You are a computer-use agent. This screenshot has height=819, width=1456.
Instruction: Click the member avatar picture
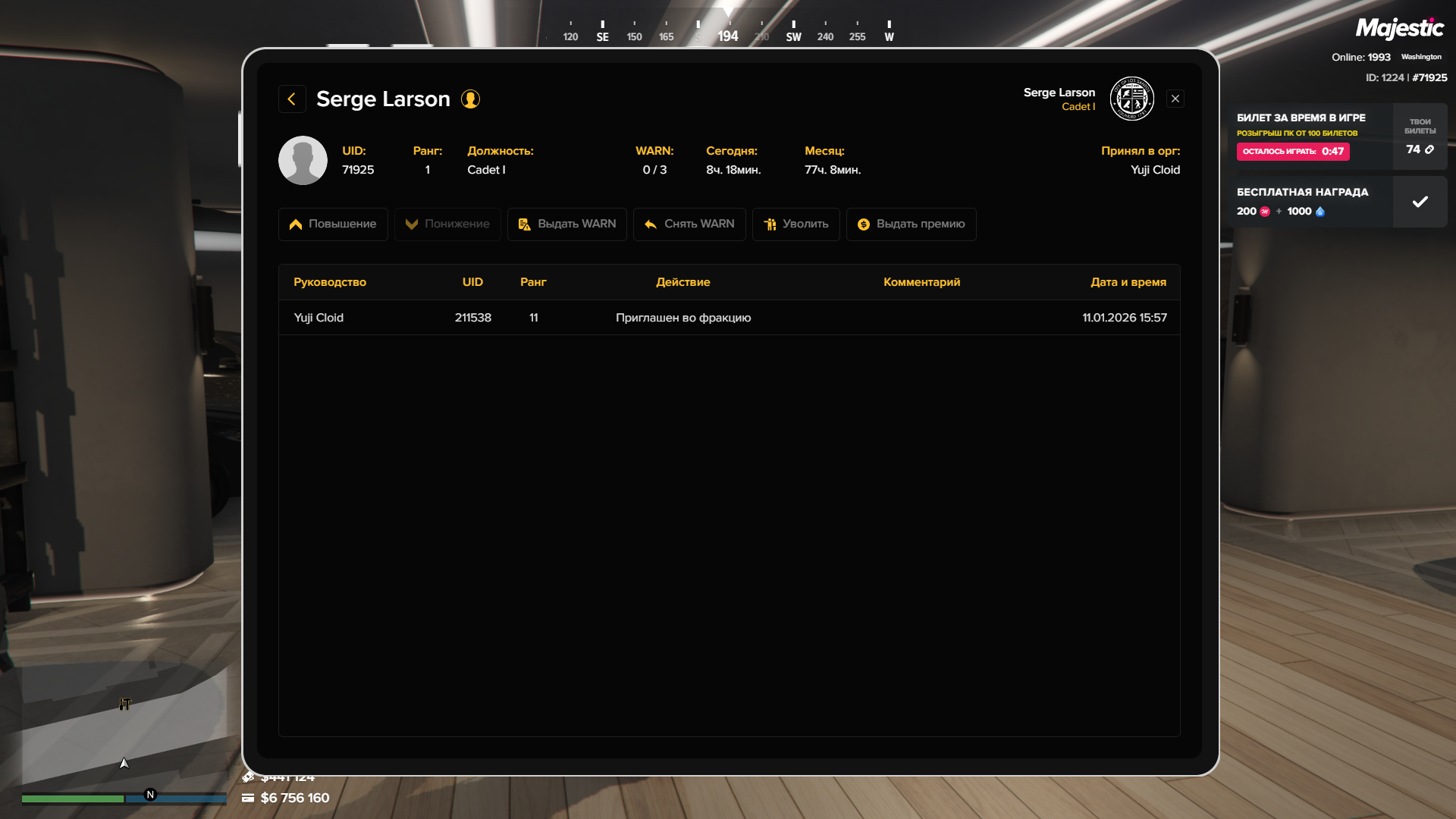click(303, 160)
